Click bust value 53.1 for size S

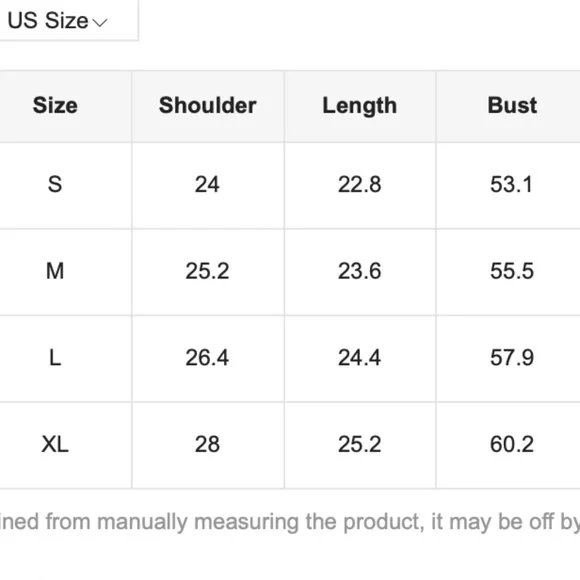point(512,184)
